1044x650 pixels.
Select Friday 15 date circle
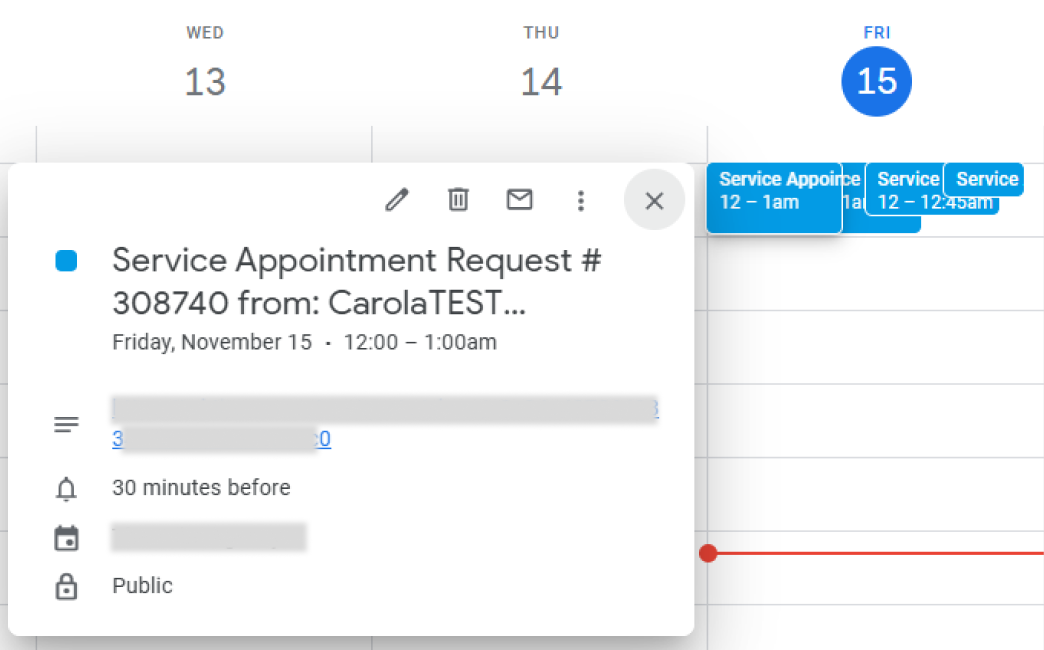(876, 81)
